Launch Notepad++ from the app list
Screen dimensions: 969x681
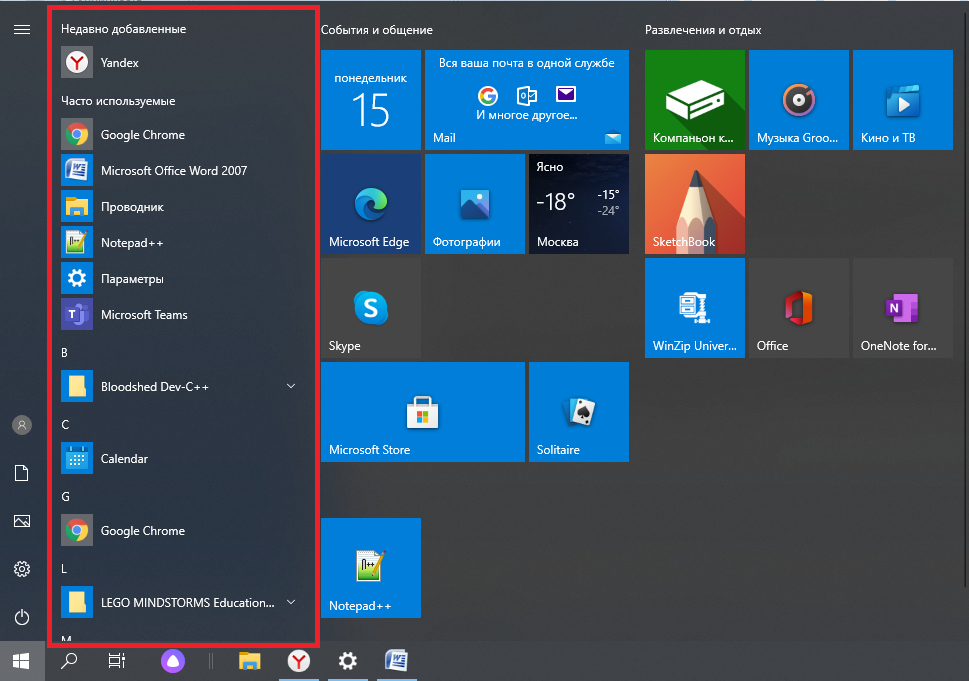click(x=179, y=243)
